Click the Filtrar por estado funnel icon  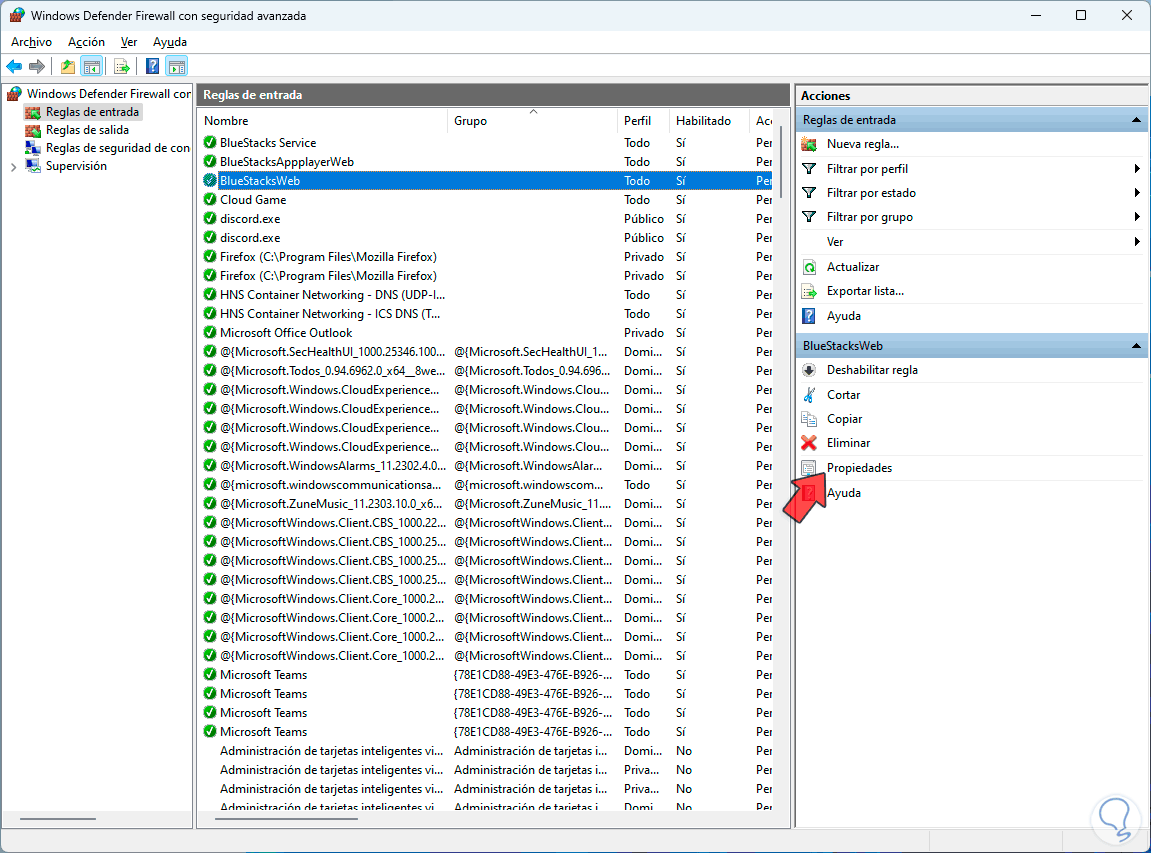click(x=809, y=193)
